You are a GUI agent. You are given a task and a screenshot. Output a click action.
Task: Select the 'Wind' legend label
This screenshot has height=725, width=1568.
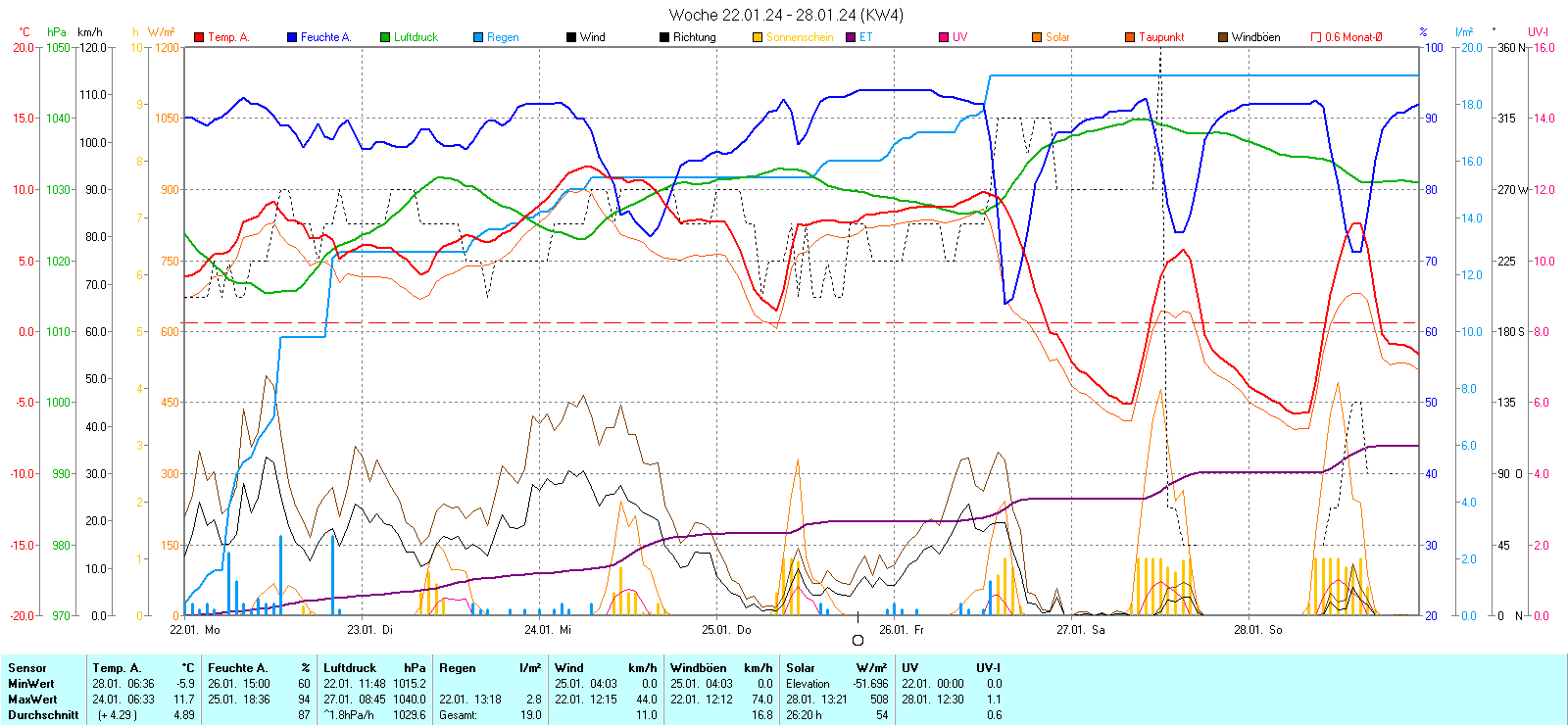(x=593, y=37)
